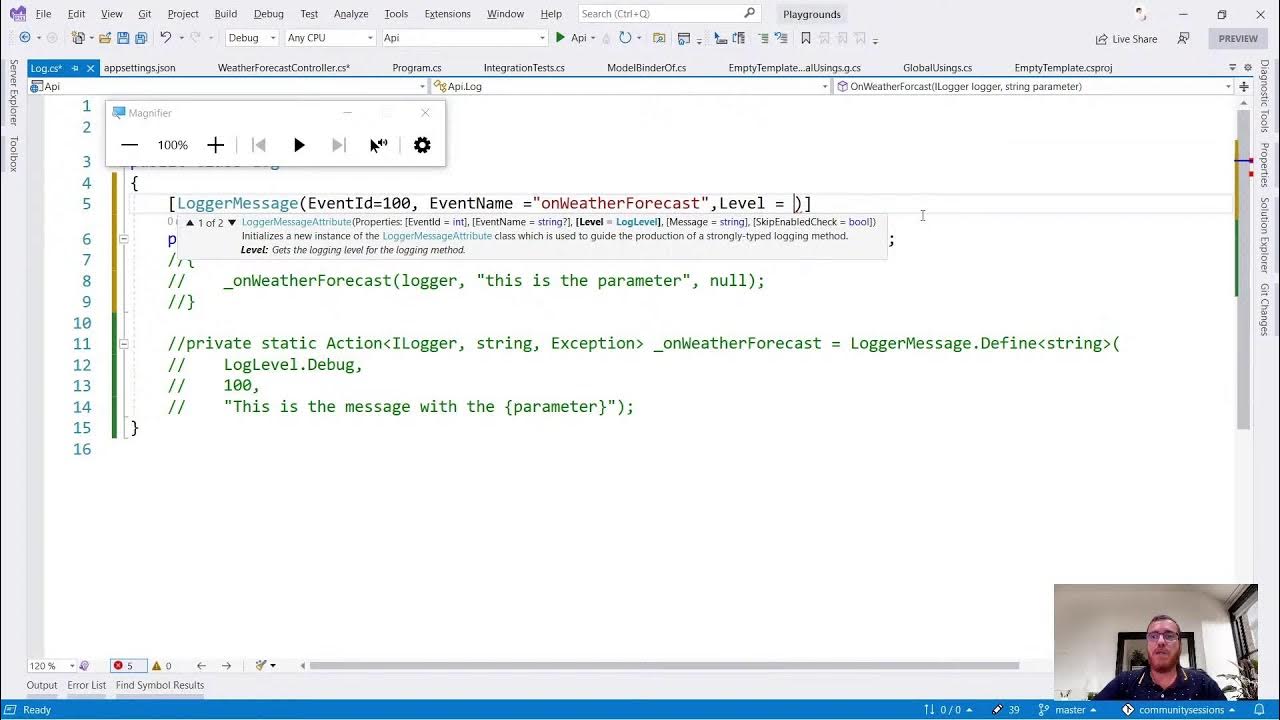Open the Analyze menu
This screenshot has width=1280, height=720.
(351, 14)
